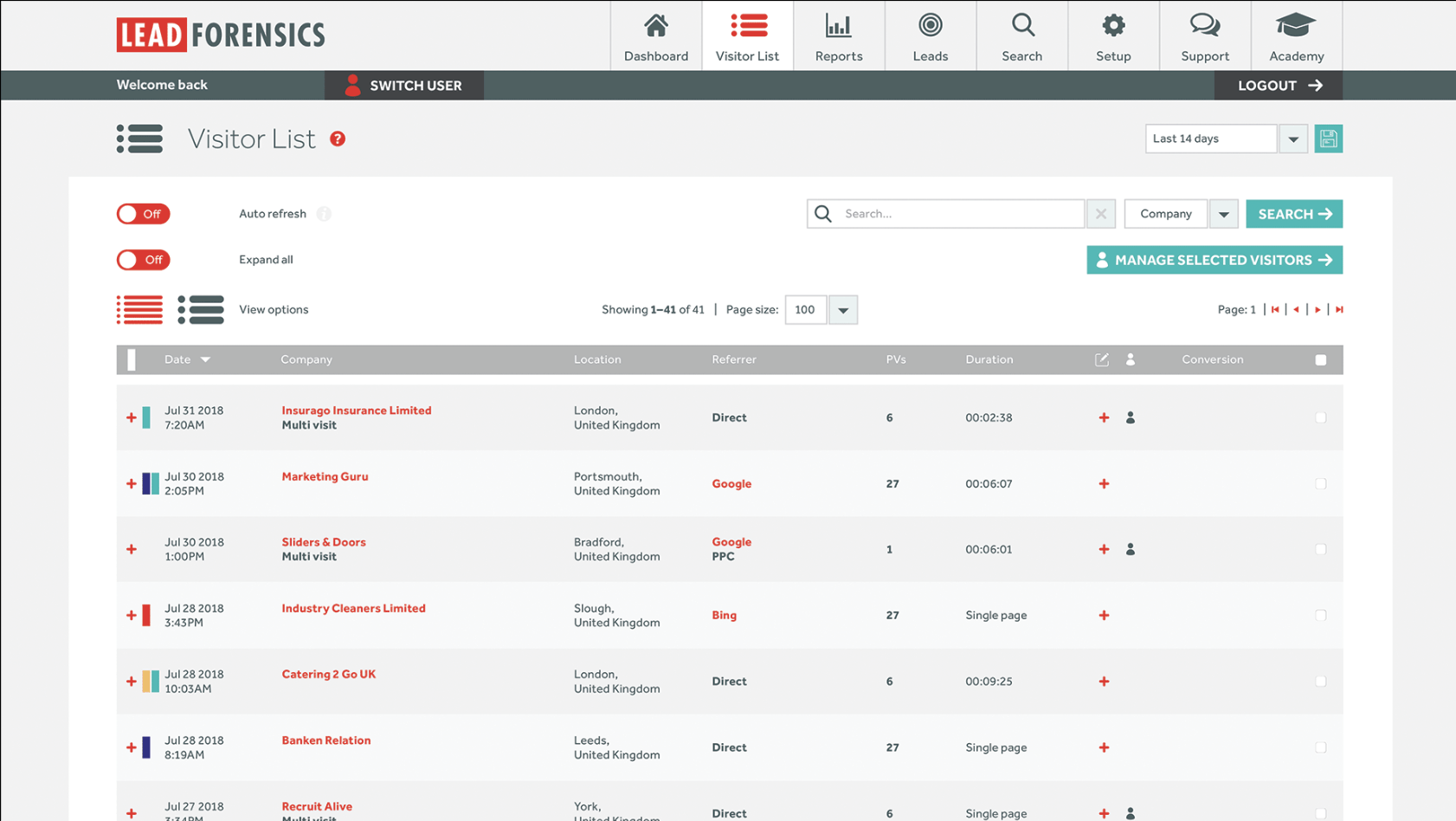The width and height of the screenshot is (1456, 821).
Task: Select the Academy graduation cap icon
Action: point(1296,35)
